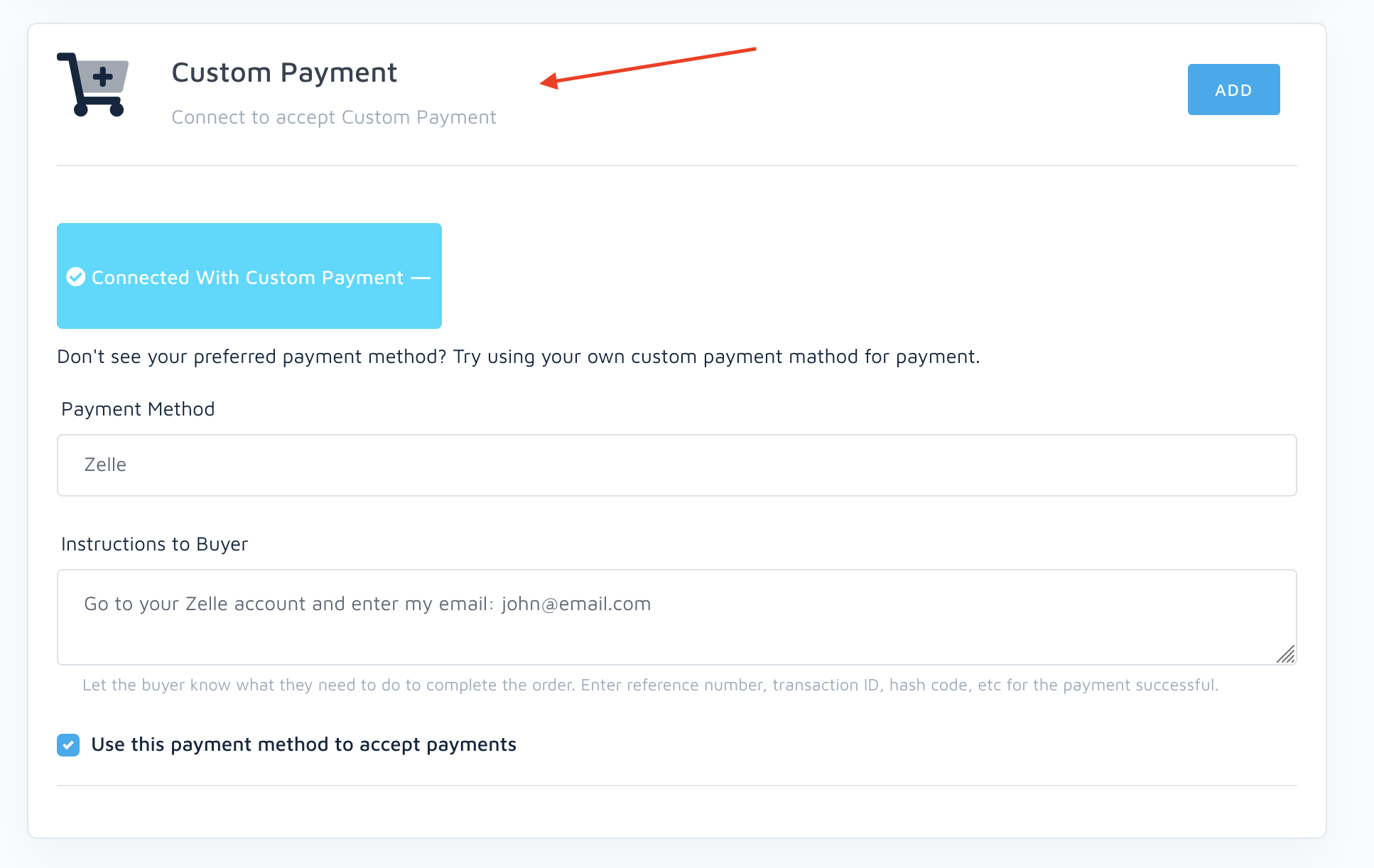The image size is (1374, 868).
Task: Click the Custom Payment shopping cart icon
Action: 92,84
